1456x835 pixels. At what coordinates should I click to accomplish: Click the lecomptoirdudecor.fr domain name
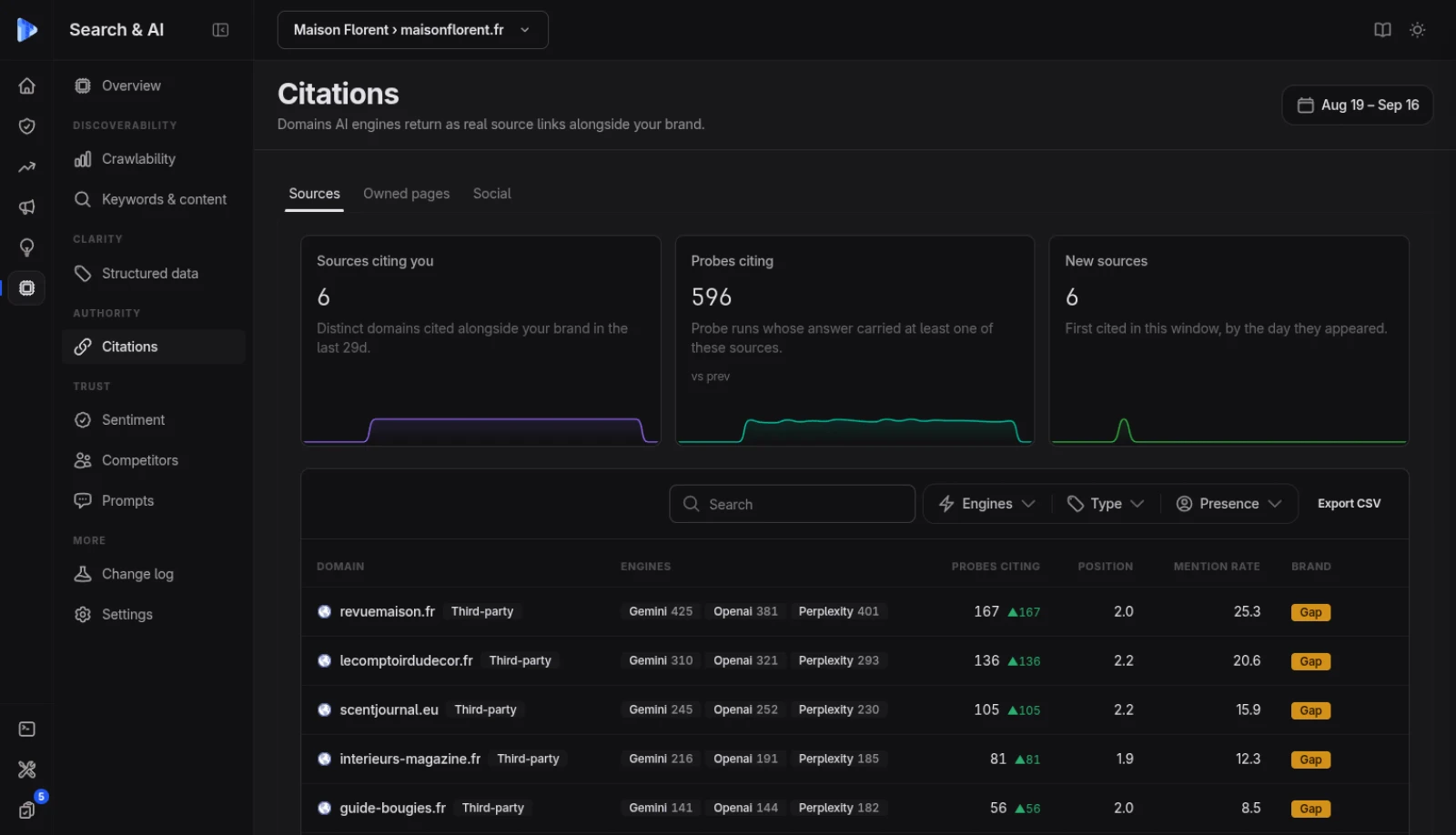406,661
